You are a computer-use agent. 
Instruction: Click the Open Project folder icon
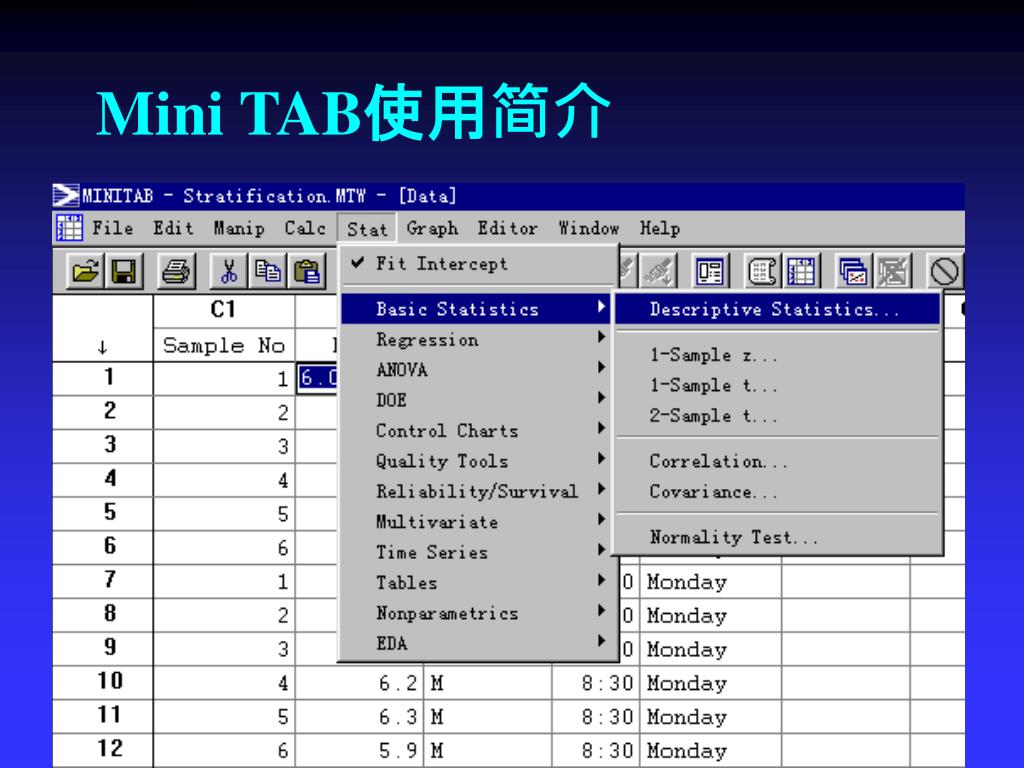pyautogui.click(x=86, y=271)
